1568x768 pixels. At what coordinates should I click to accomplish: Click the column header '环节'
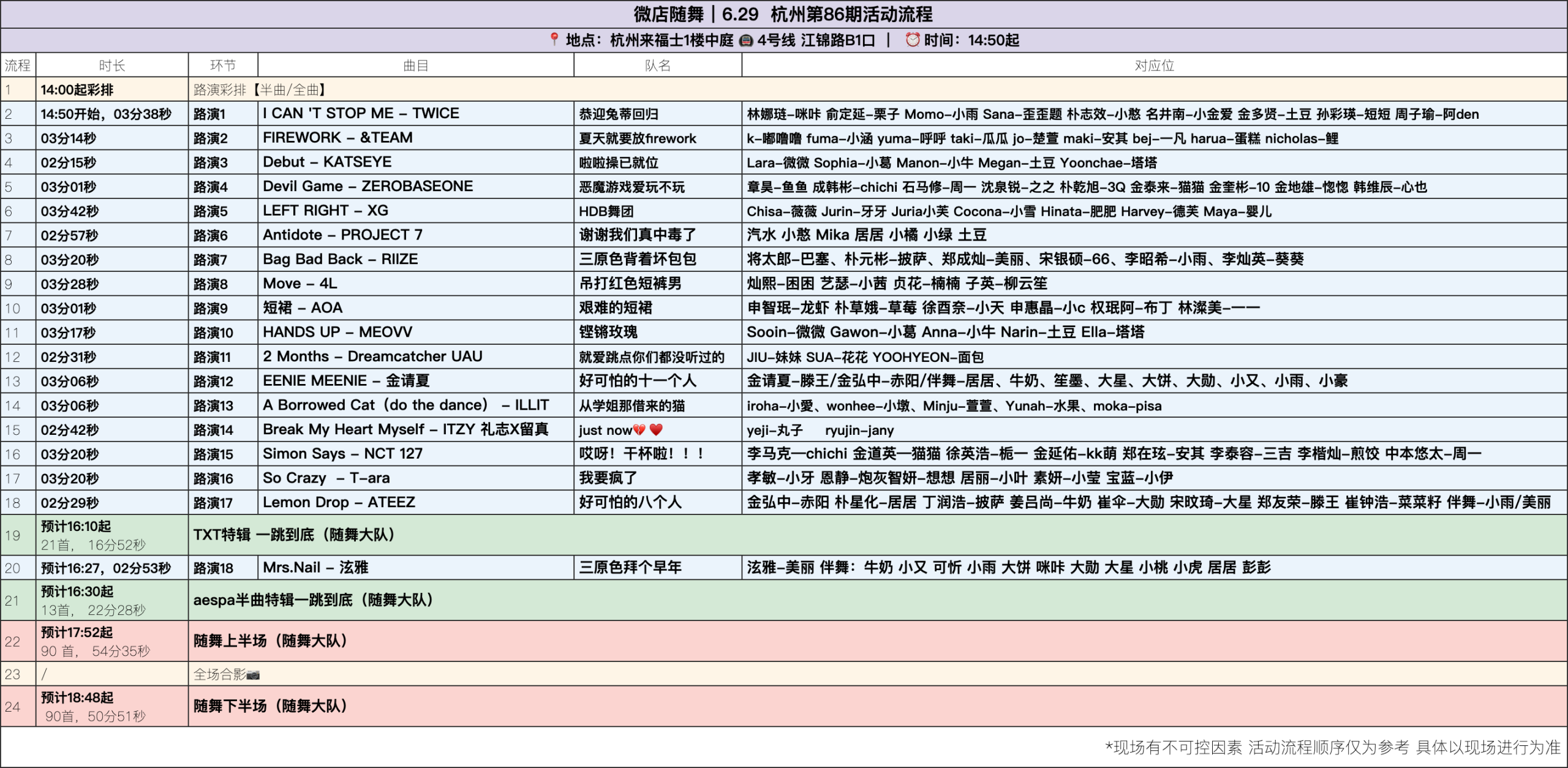(x=223, y=65)
